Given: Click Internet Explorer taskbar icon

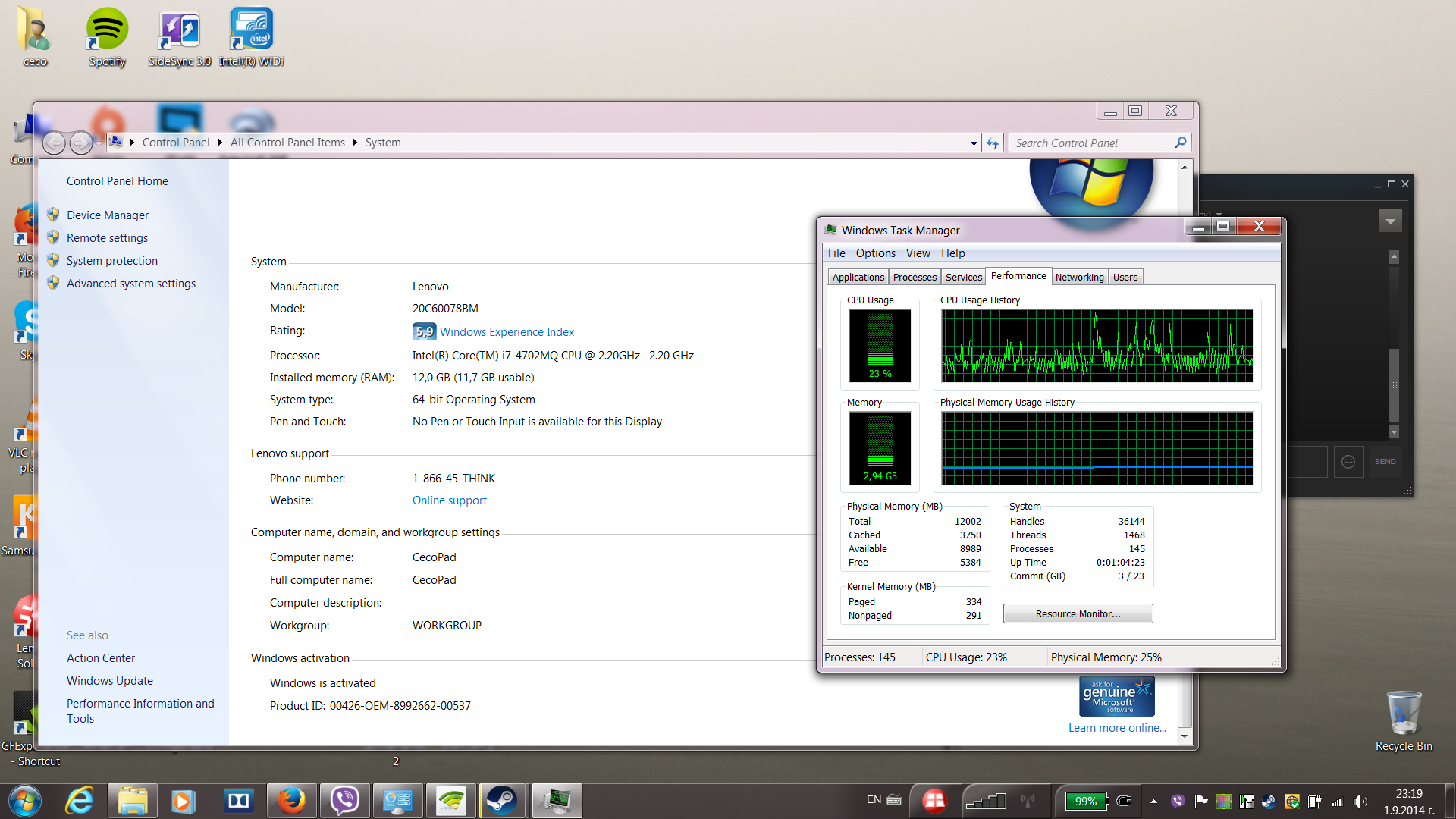Looking at the screenshot, I should (x=79, y=801).
